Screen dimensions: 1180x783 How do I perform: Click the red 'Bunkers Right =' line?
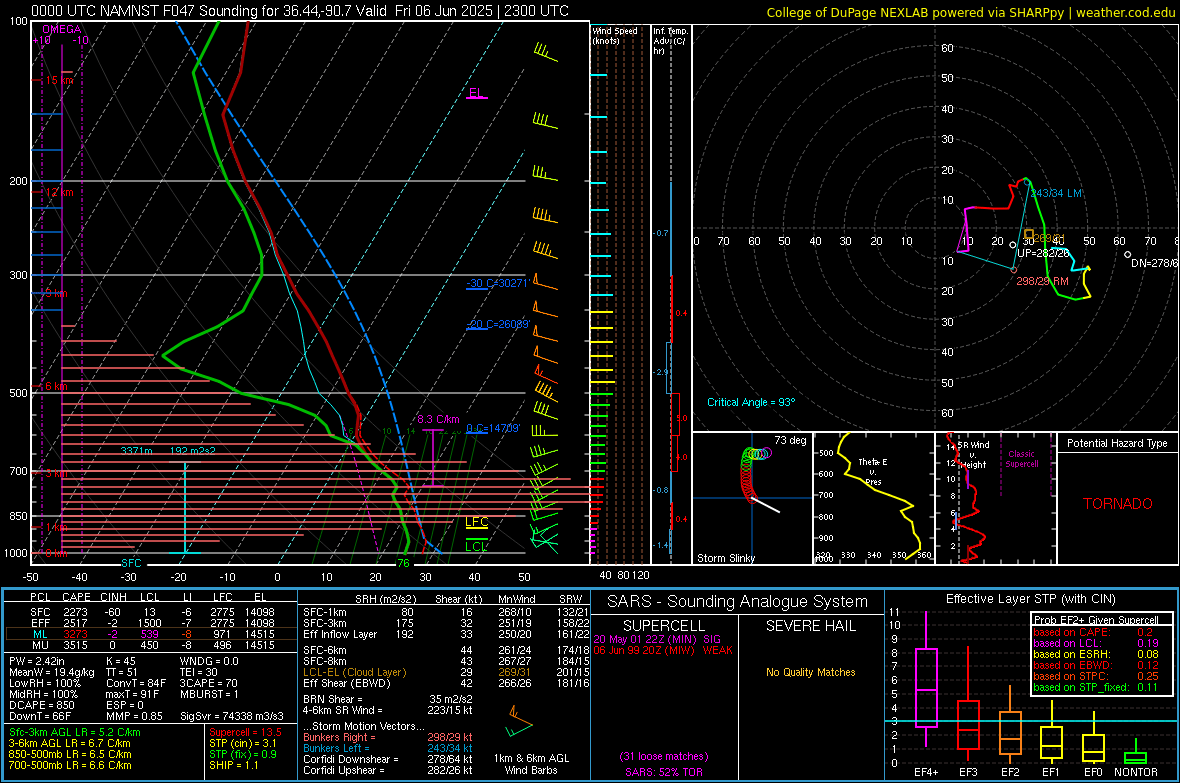[x=388, y=737]
